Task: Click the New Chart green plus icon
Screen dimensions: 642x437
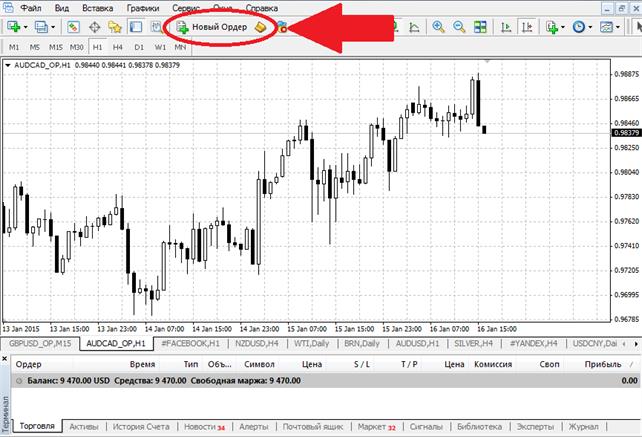Action: pos(12,27)
